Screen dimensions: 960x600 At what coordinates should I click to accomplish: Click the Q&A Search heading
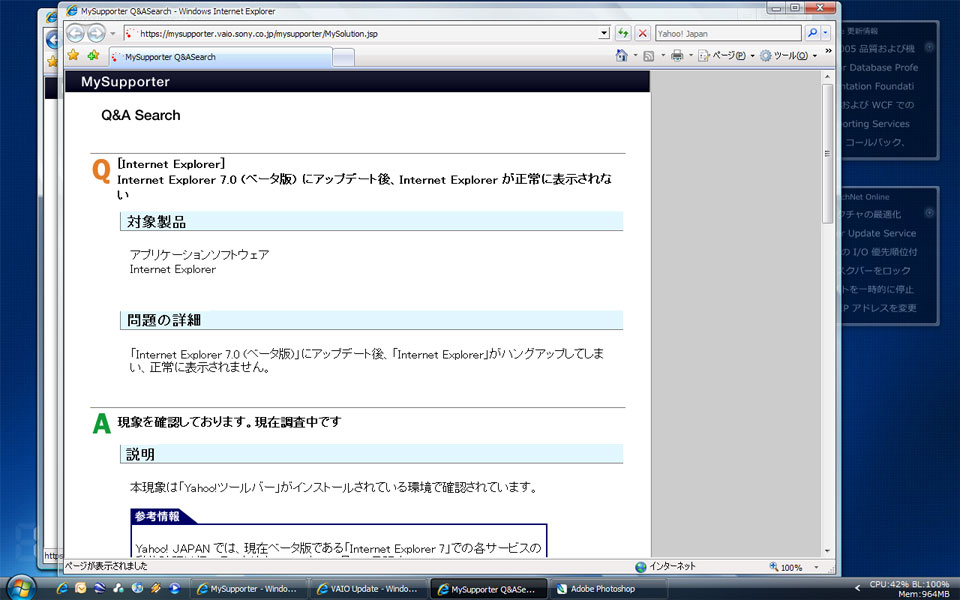141,115
